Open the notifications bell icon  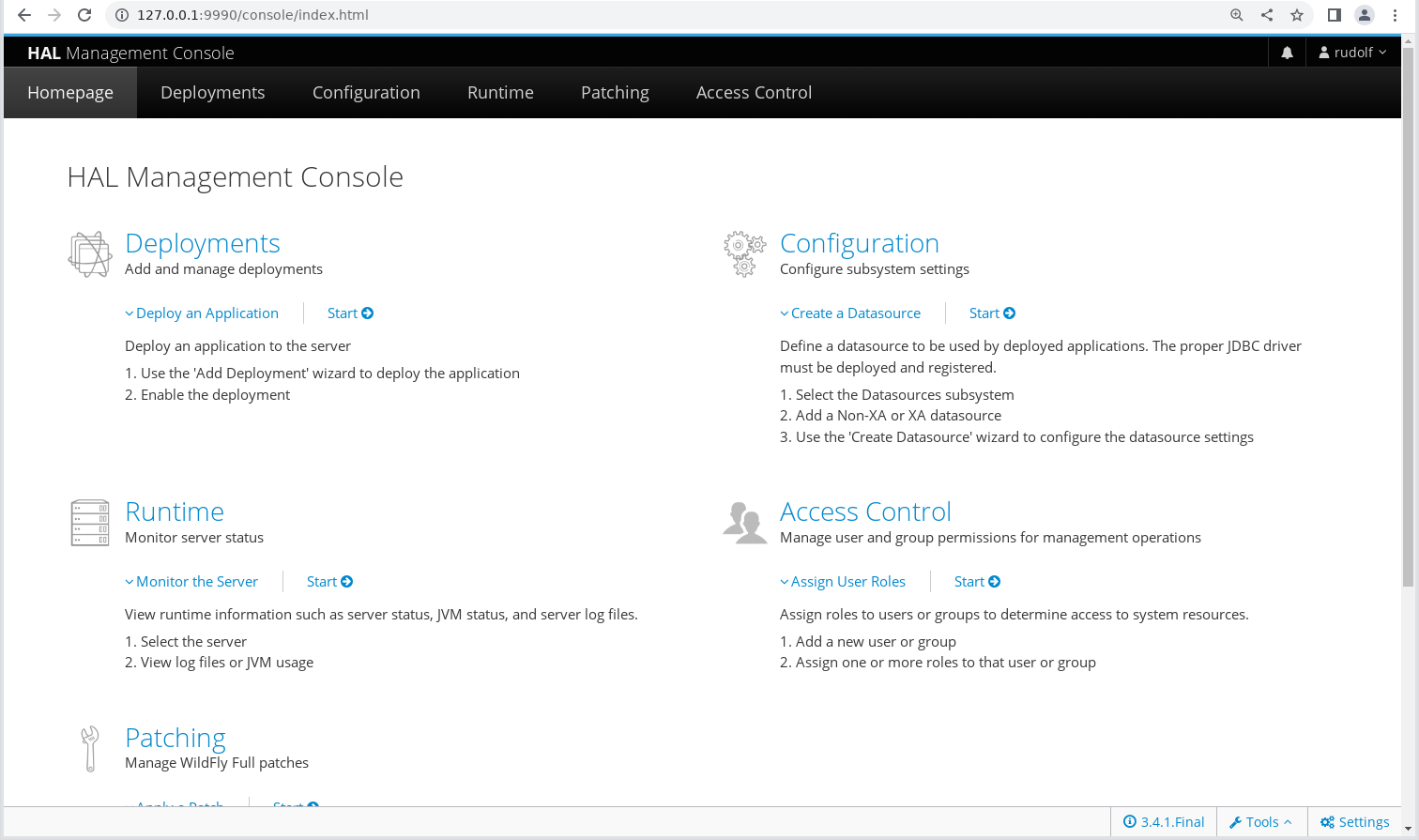click(1287, 53)
